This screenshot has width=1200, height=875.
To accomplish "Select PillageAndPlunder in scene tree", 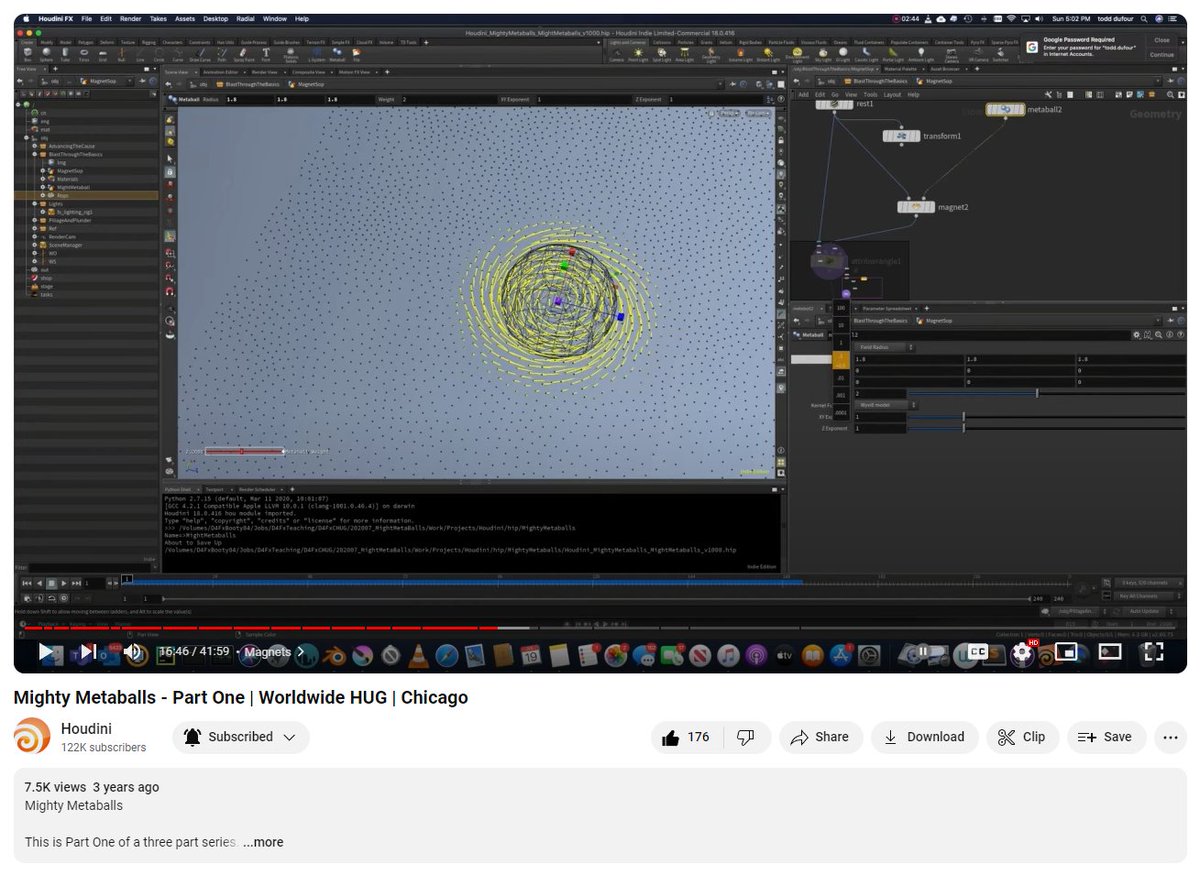I will tap(69, 220).
